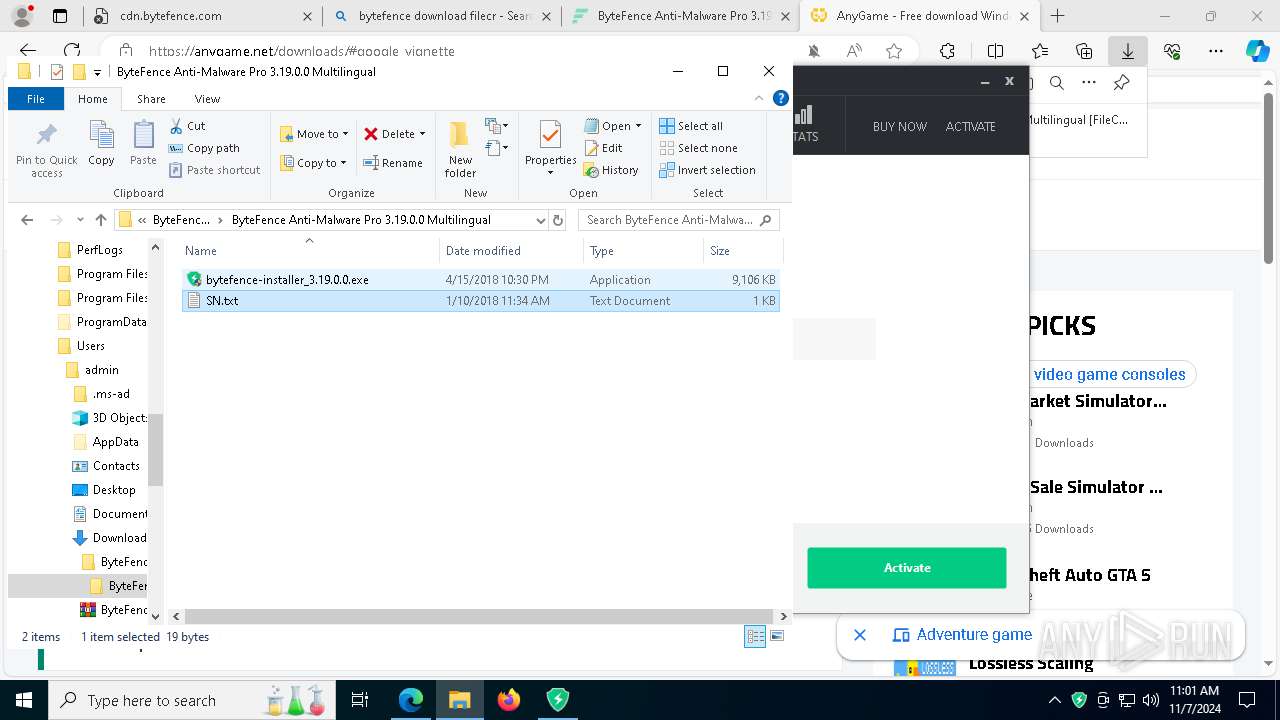
Task: Switch to Large icons view layout
Action: [777, 636]
